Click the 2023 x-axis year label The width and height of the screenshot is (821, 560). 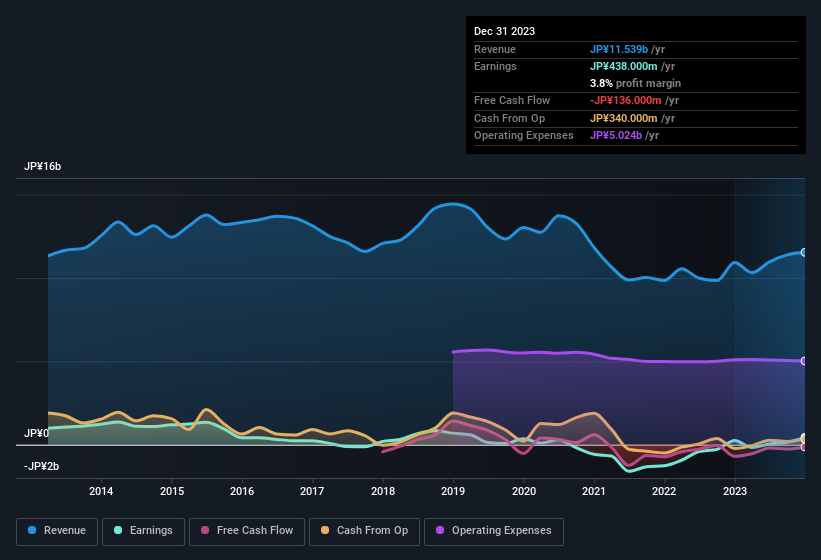click(735, 491)
